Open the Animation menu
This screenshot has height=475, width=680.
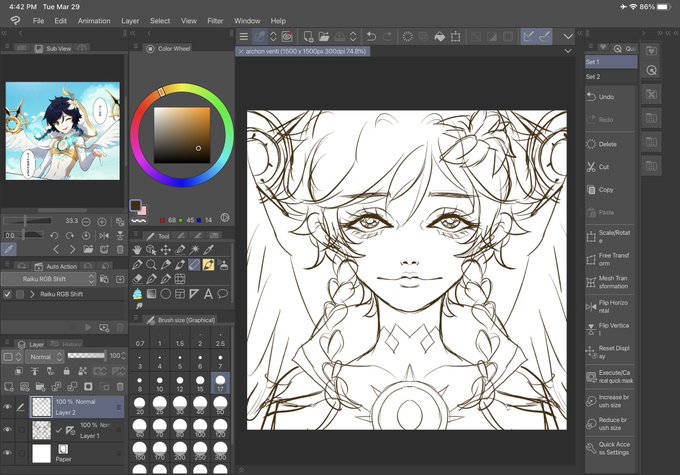pyautogui.click(x=94, y=21)
